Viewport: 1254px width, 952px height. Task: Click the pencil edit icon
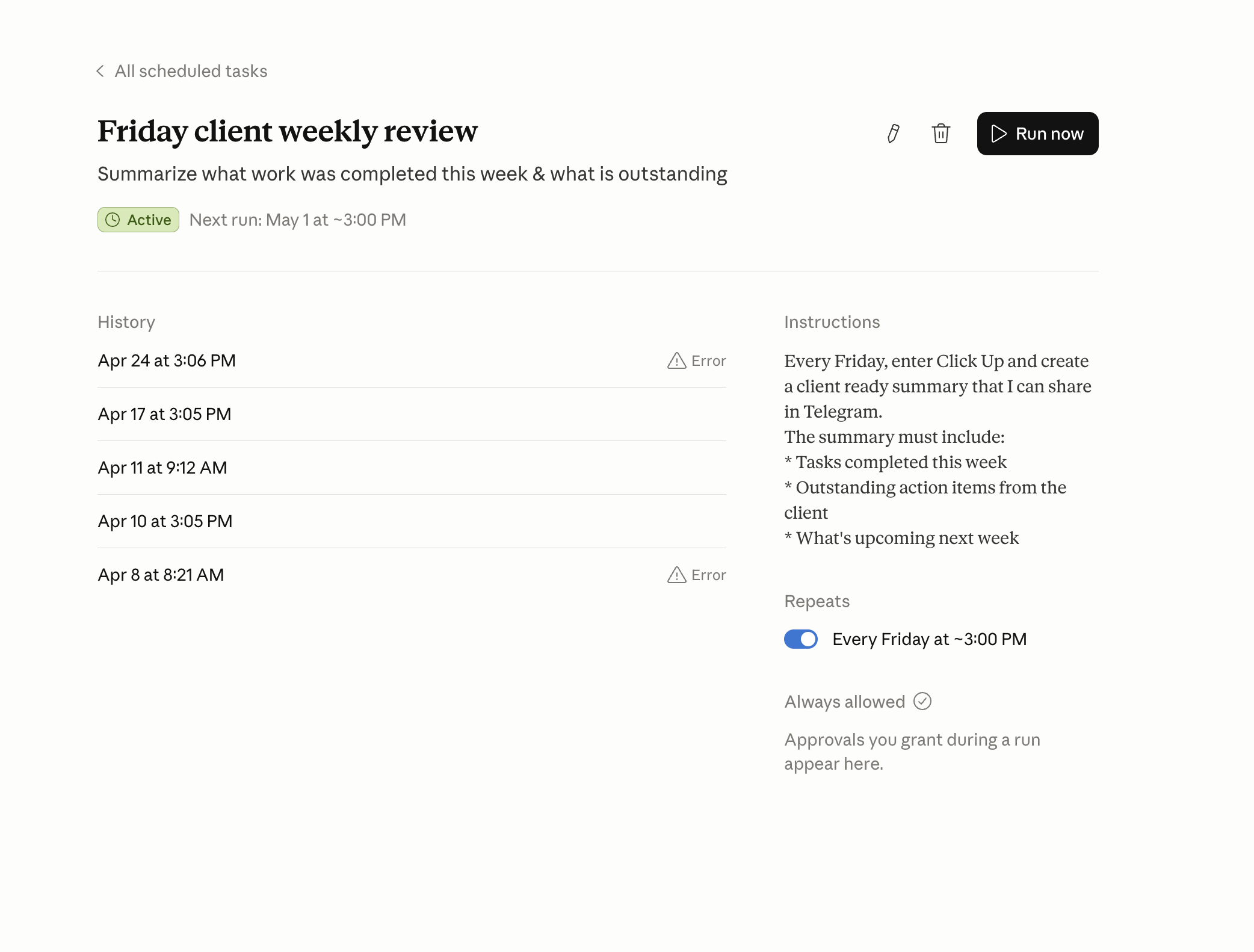click(x=894, y=134)
